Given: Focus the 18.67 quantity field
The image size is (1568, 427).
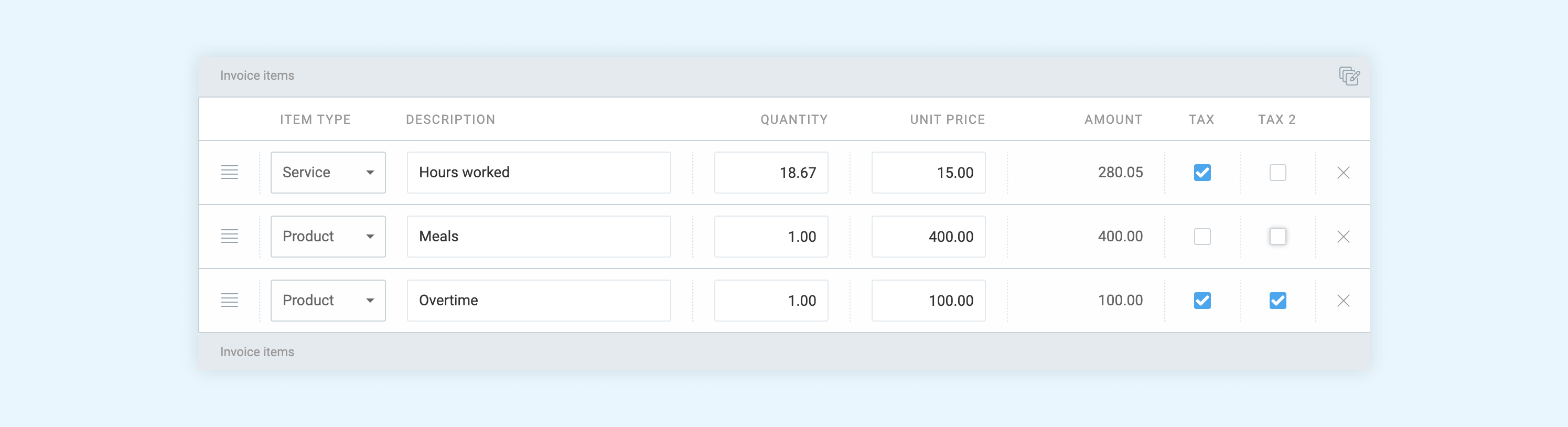Looking at the screenshot, I should click(x=770, y=173).
